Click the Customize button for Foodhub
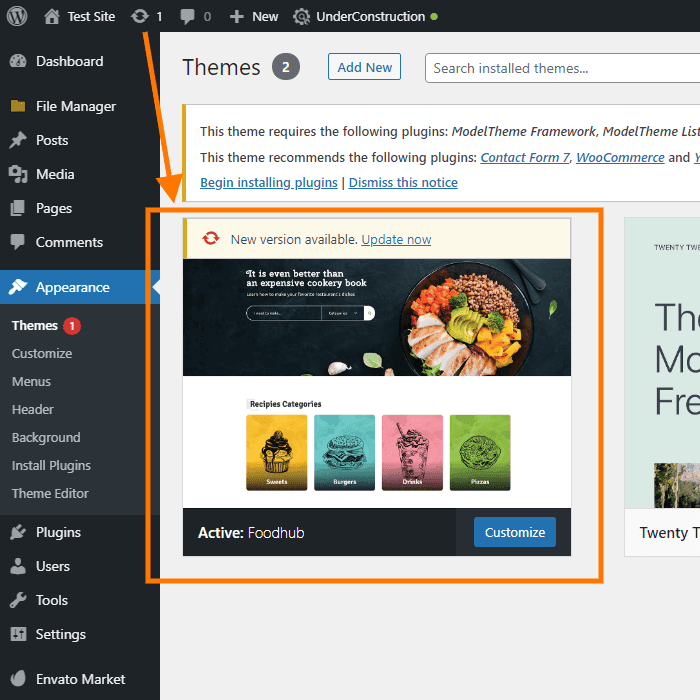The height and width of the screenshot is (700, 700). click(515, 532)
